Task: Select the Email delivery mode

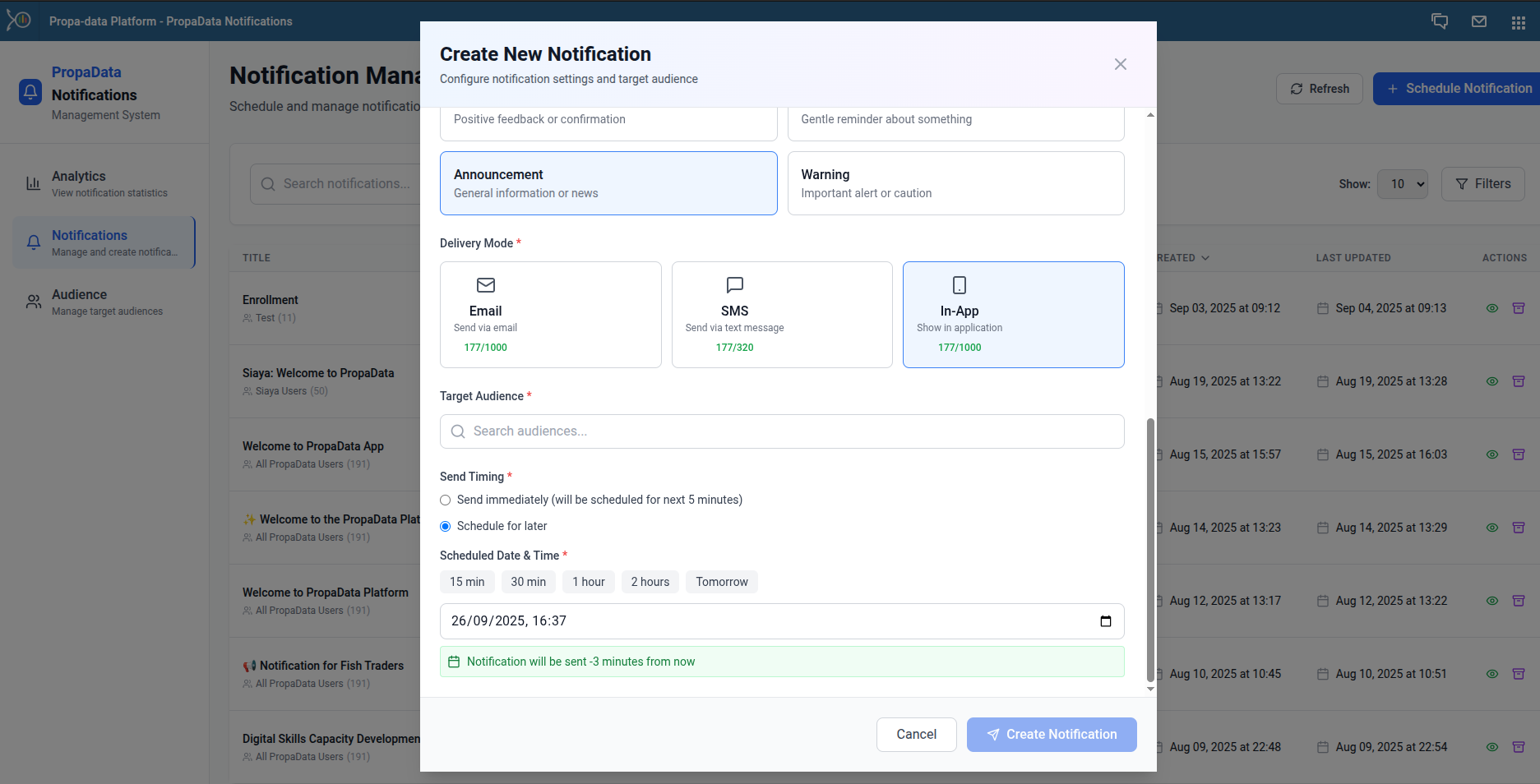Action: tap(550, 315)
